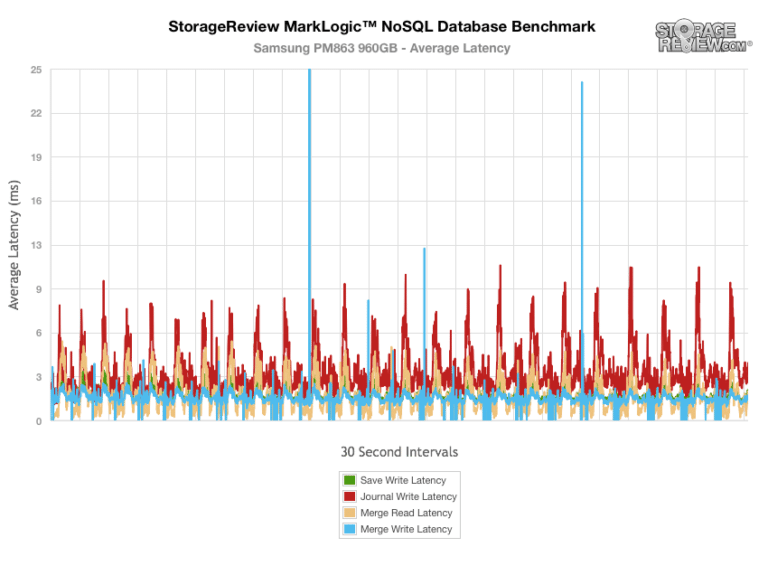Click the 3 y-axis value
This screenshot has width=768, height=566.
39,377
